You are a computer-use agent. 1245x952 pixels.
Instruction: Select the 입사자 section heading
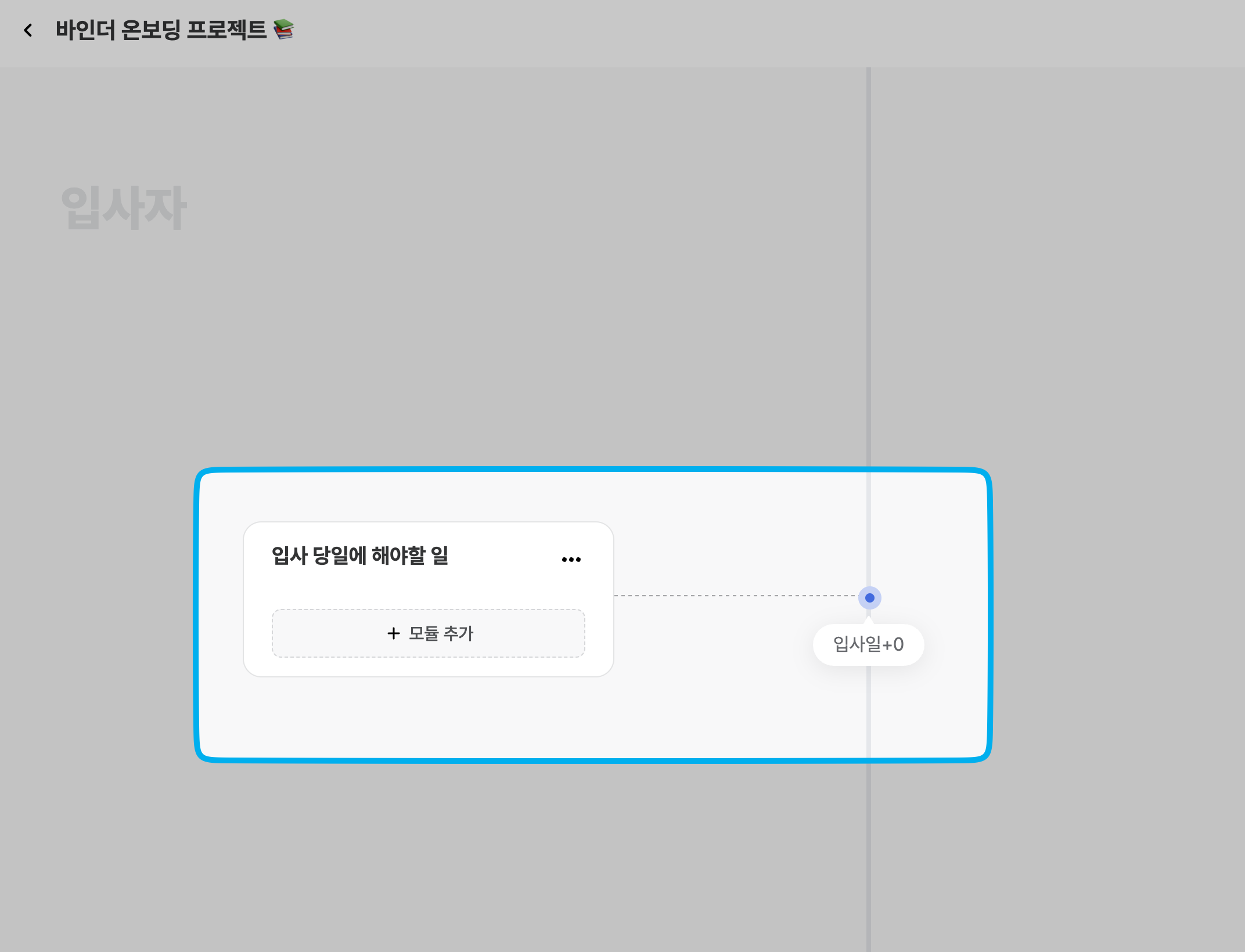[124, 208]
